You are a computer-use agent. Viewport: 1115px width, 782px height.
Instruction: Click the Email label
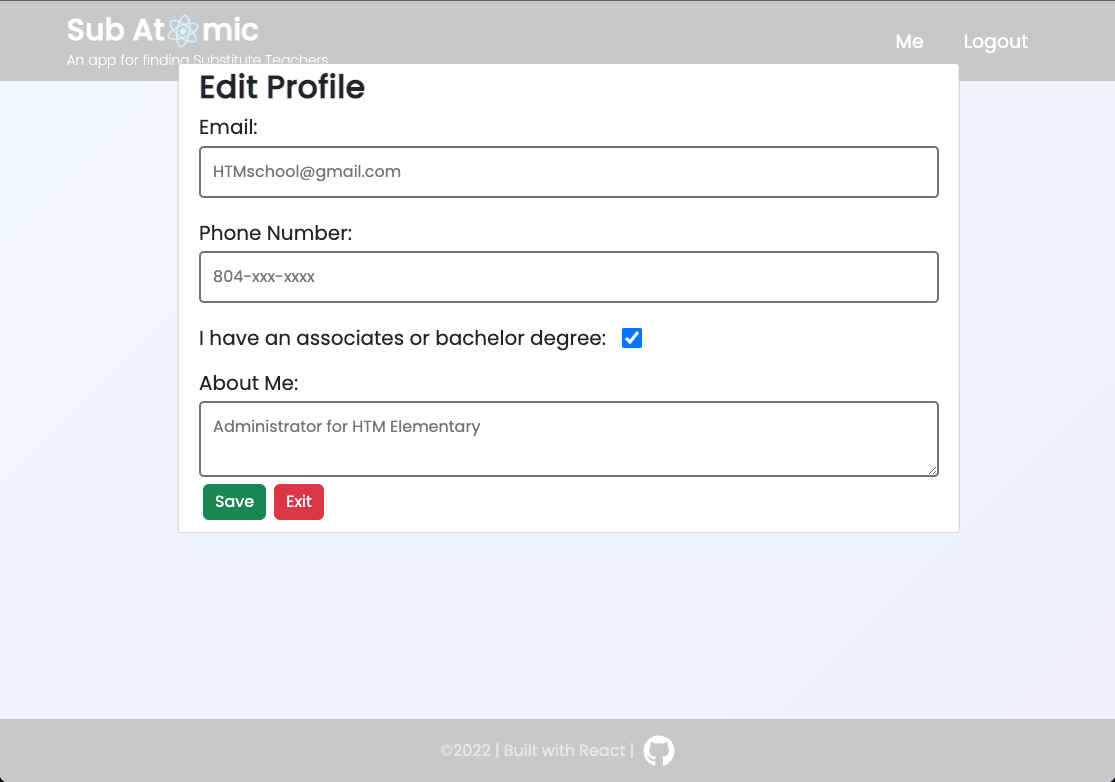pos(228,127)
